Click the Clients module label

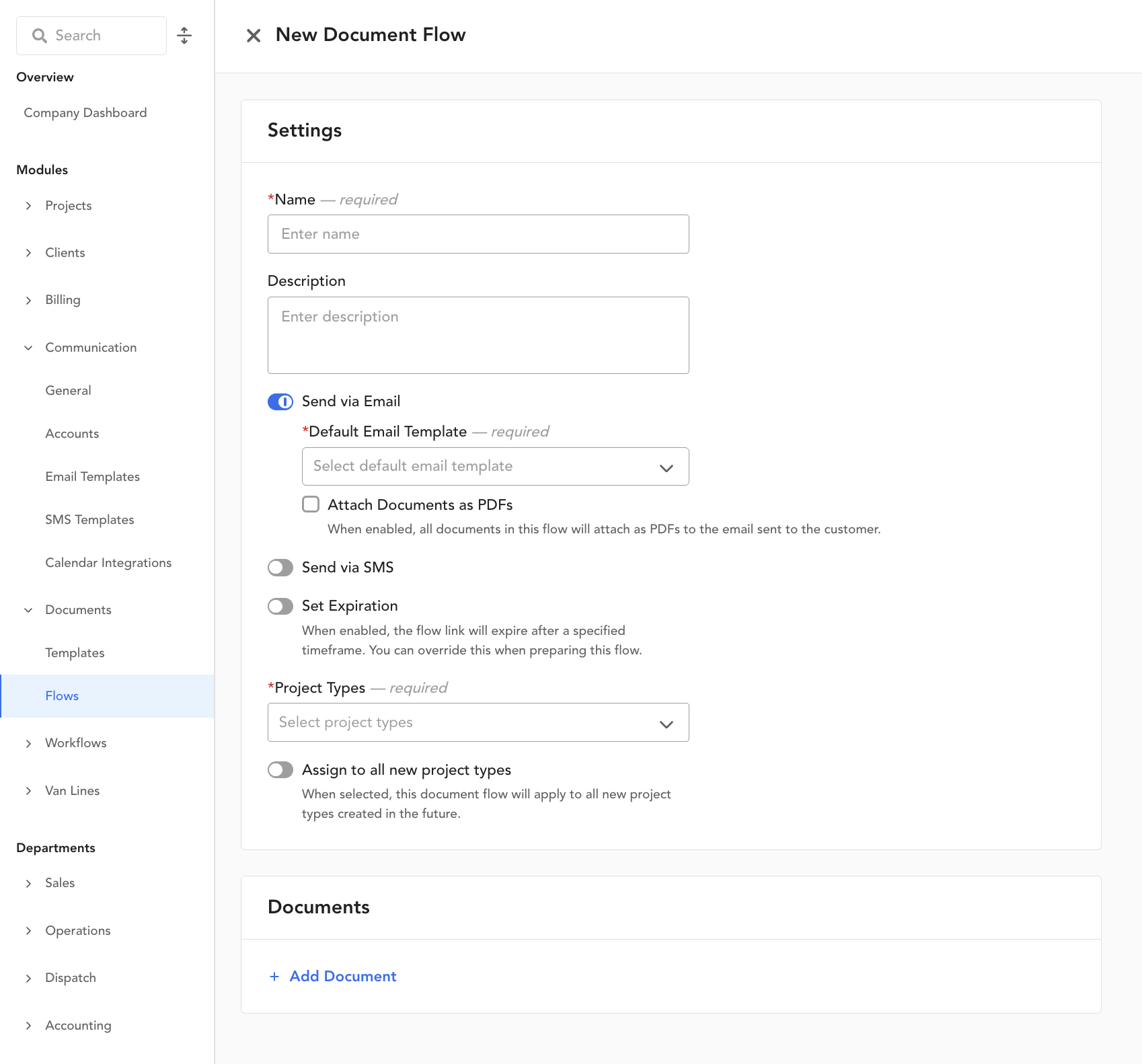[x=65, y=253]
